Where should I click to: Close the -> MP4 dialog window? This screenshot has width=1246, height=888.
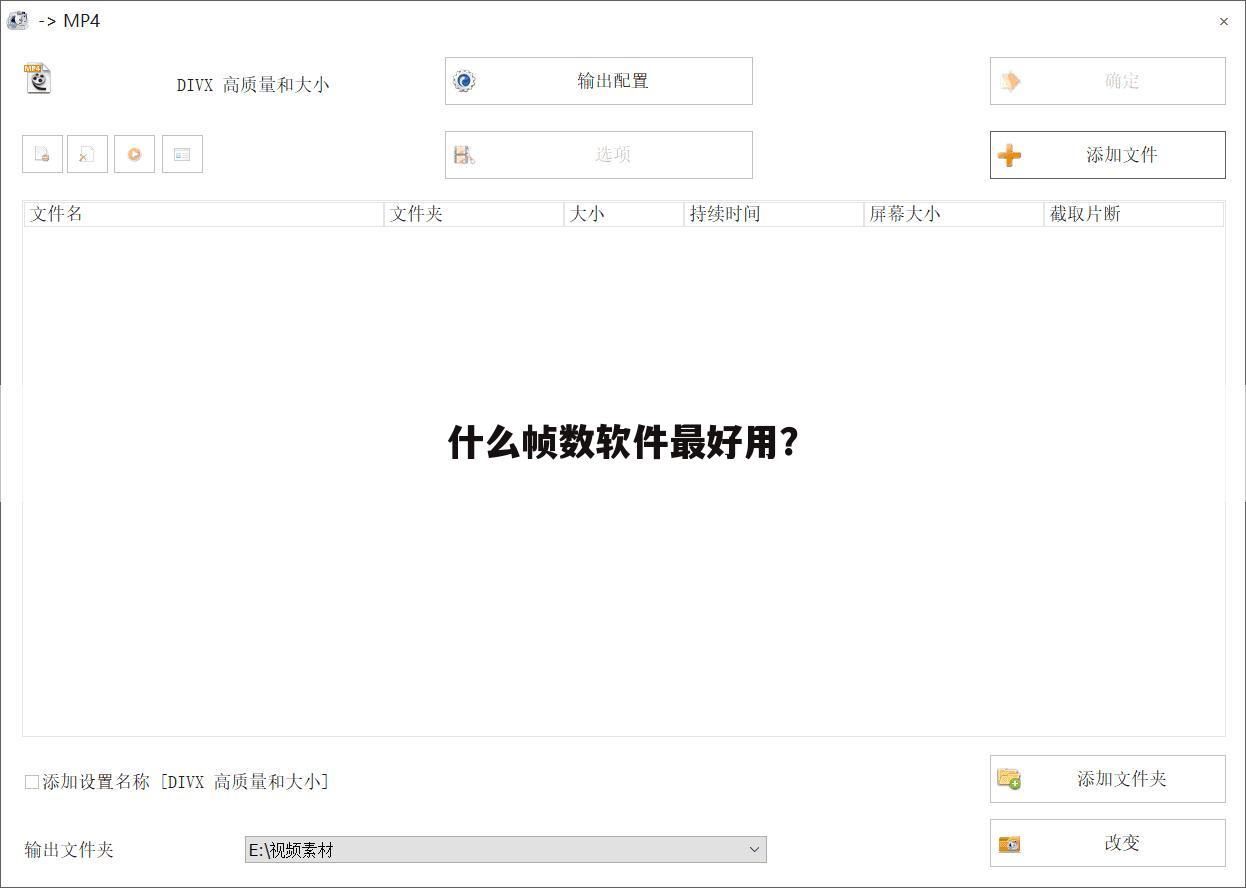point(1223,21)
